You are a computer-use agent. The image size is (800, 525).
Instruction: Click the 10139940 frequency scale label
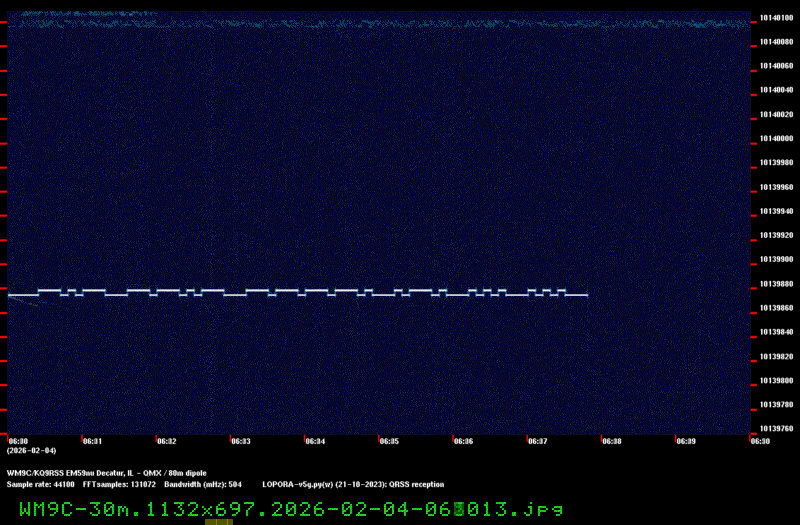776,212
